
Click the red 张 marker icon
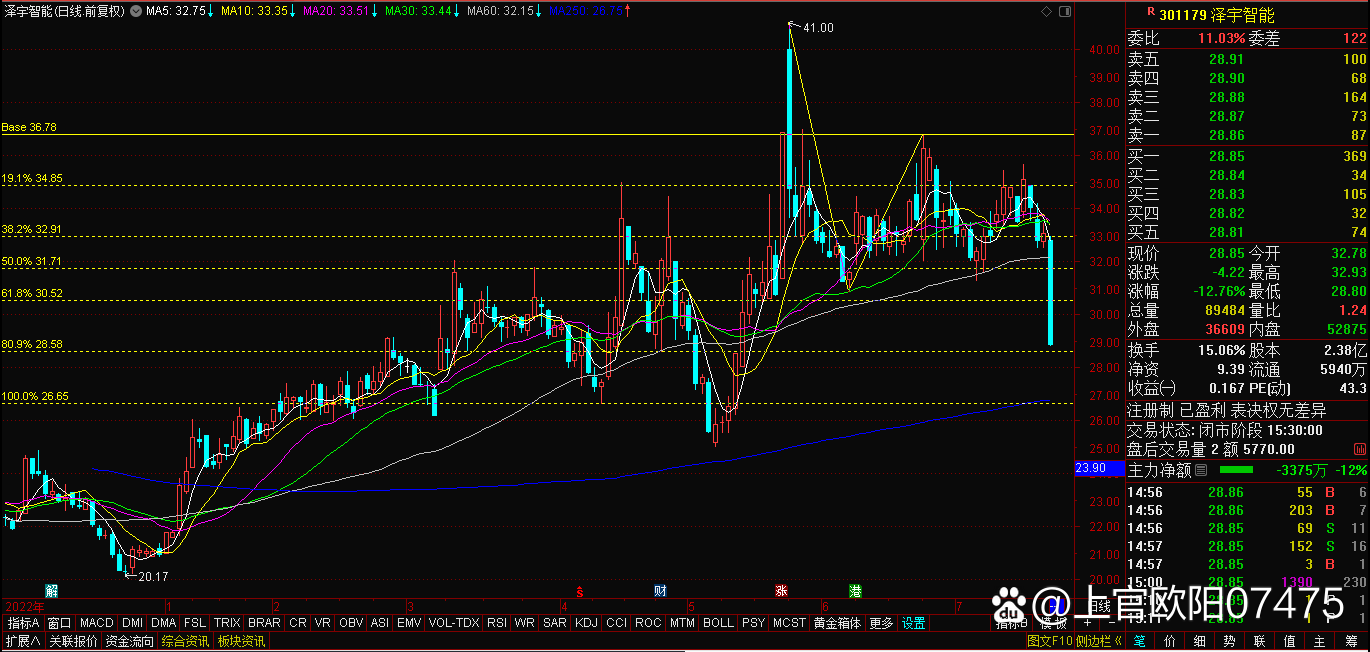780,590
